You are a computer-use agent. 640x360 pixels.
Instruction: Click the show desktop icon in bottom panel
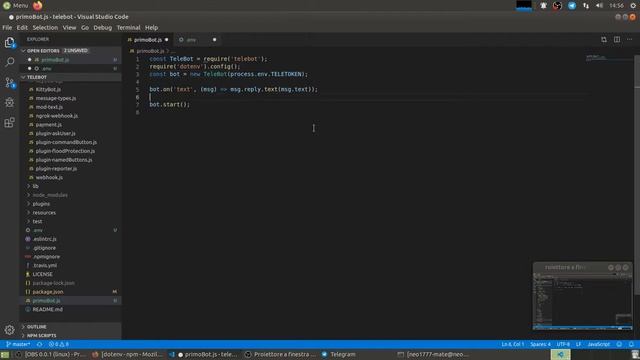4,355
